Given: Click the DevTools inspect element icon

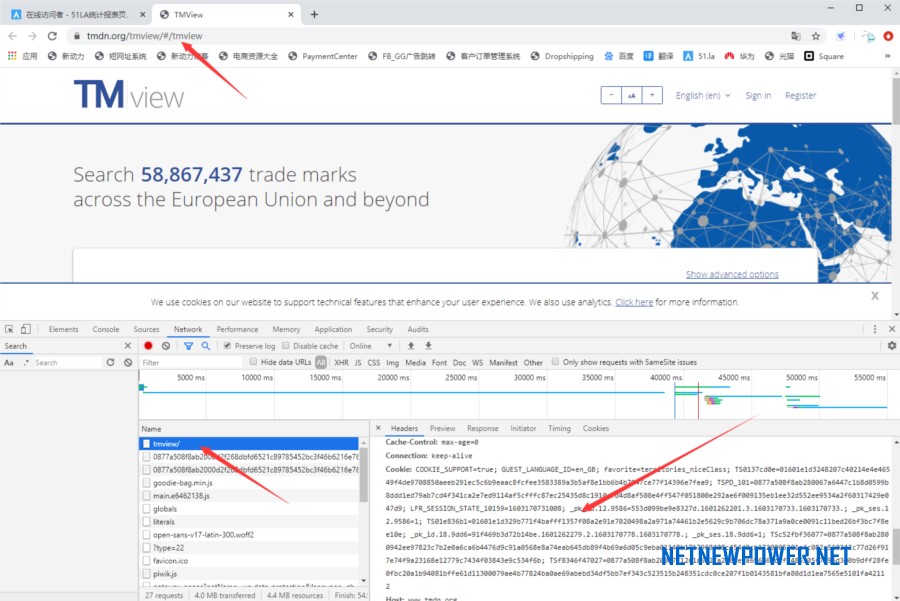Looking at the screenshot, I should pos(9,329).
